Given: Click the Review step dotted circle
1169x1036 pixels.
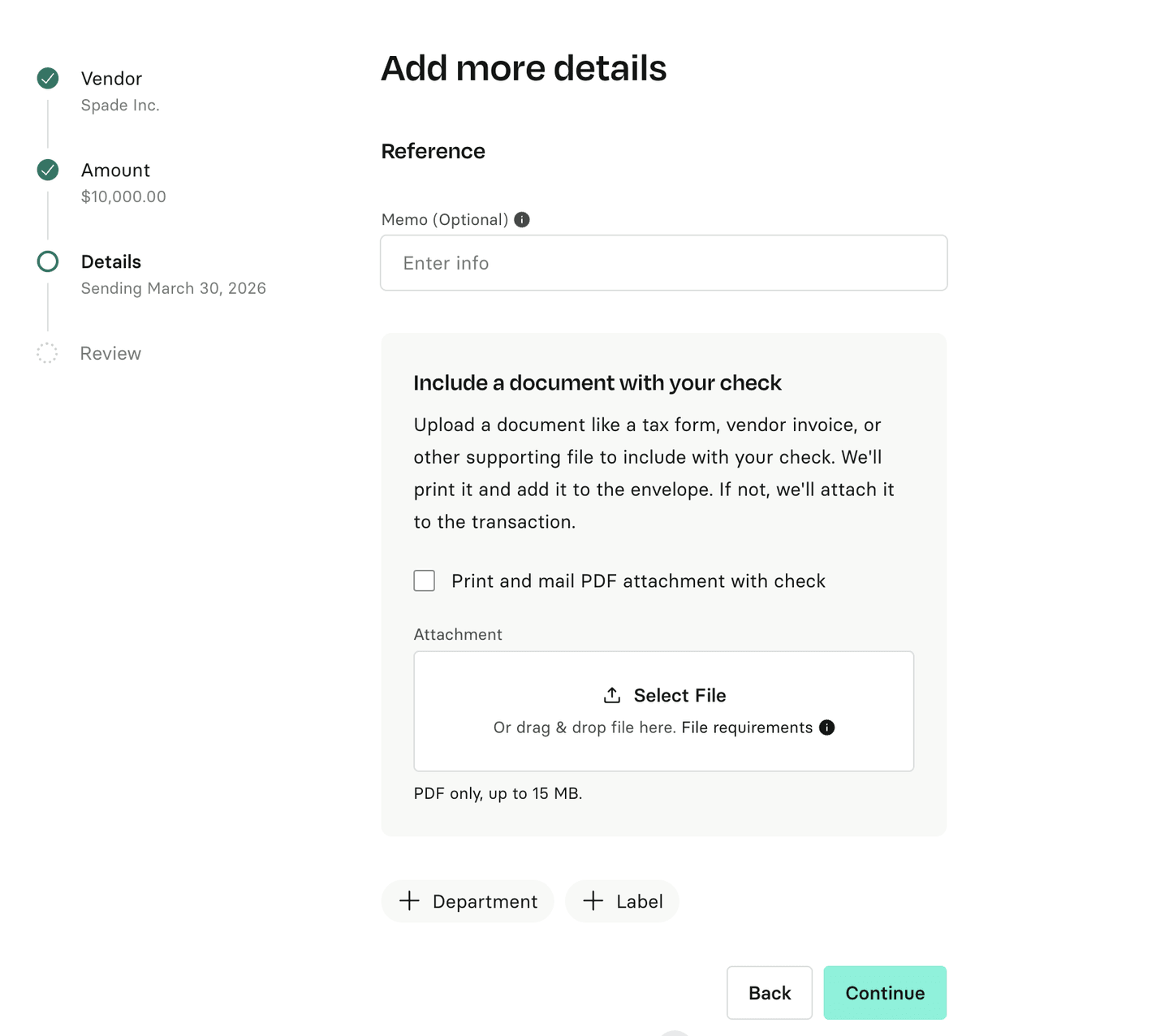Looking at the screenshot, I should click(x=47, y=353).
